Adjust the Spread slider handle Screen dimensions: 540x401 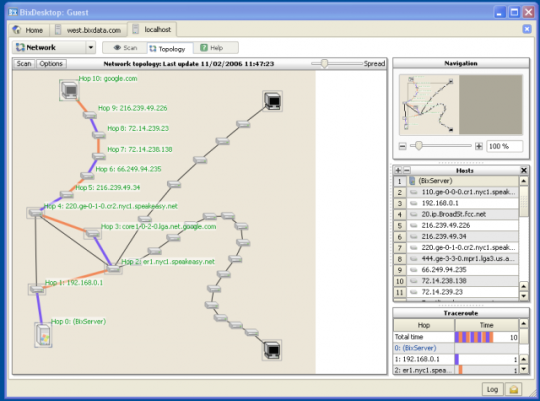tap(324, 63)
